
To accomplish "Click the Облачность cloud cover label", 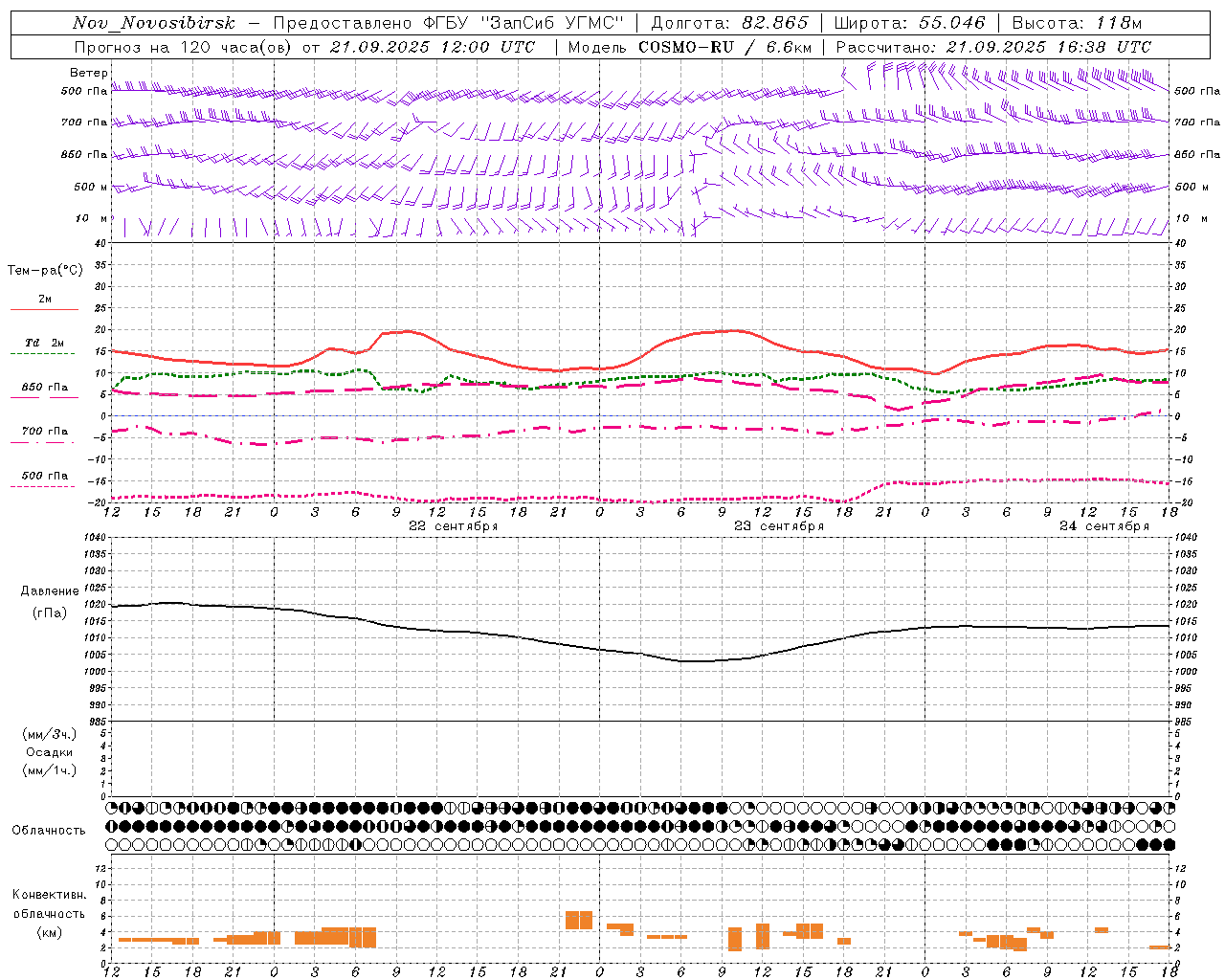I will [x=49, y=830].
